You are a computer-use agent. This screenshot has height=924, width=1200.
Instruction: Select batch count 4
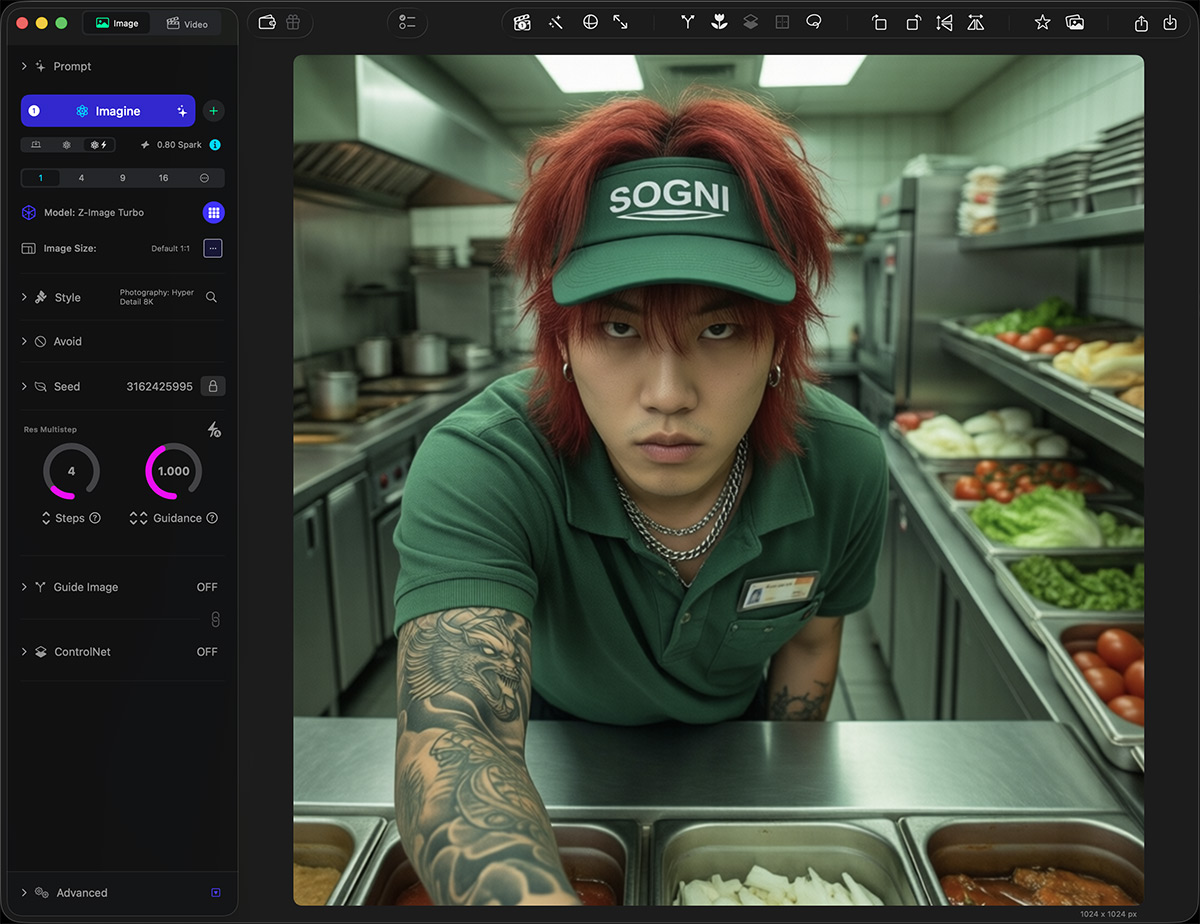coord(81,178)
